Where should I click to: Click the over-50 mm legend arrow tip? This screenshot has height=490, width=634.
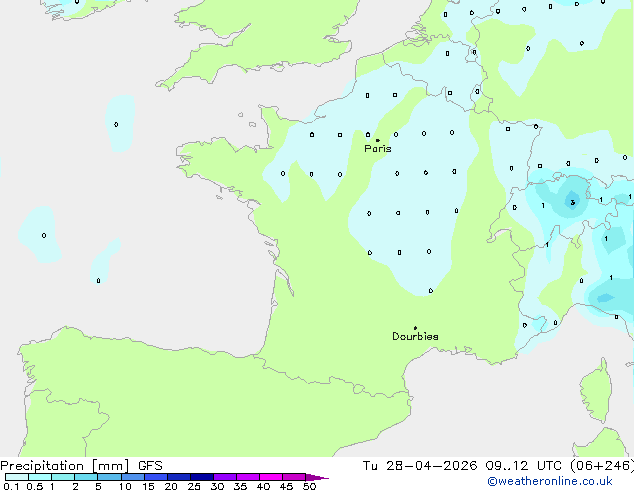(x=317, y=477)
